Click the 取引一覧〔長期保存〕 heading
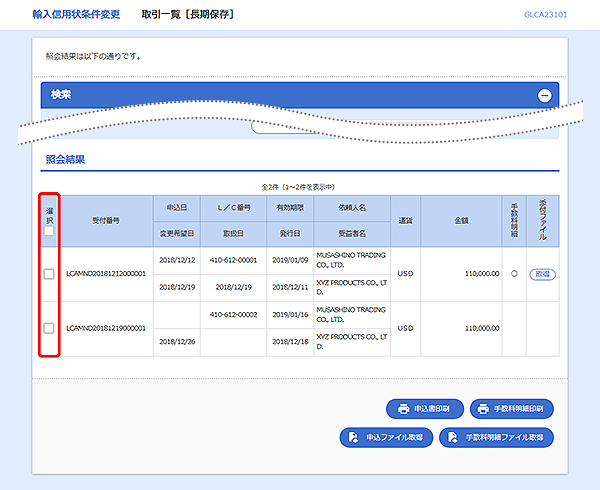Viewport: 600px width, 490px height. pyautogui.click(x=188, y=15)
